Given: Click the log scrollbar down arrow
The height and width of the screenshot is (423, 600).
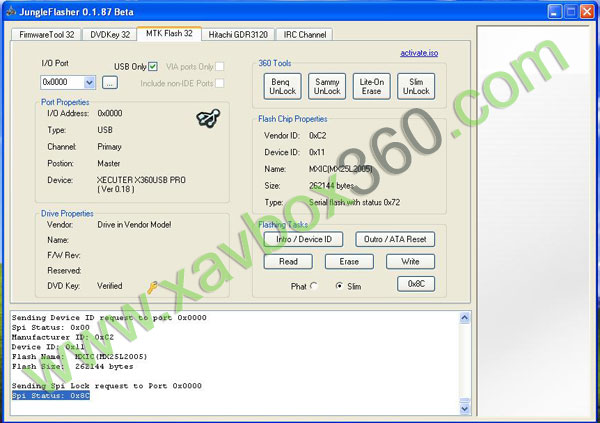Looking at the screenshot, I should (465, 409).
